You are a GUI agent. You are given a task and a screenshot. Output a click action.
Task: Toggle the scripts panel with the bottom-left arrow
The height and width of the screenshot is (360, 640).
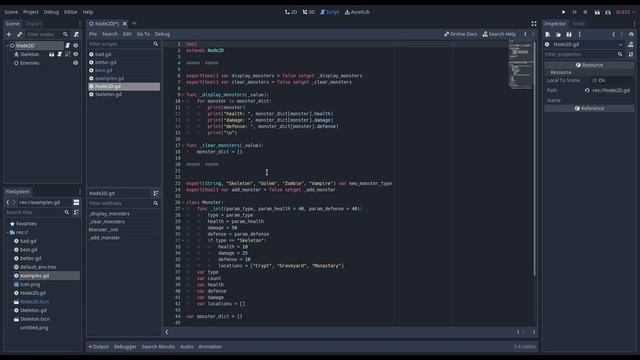(167, 332)
